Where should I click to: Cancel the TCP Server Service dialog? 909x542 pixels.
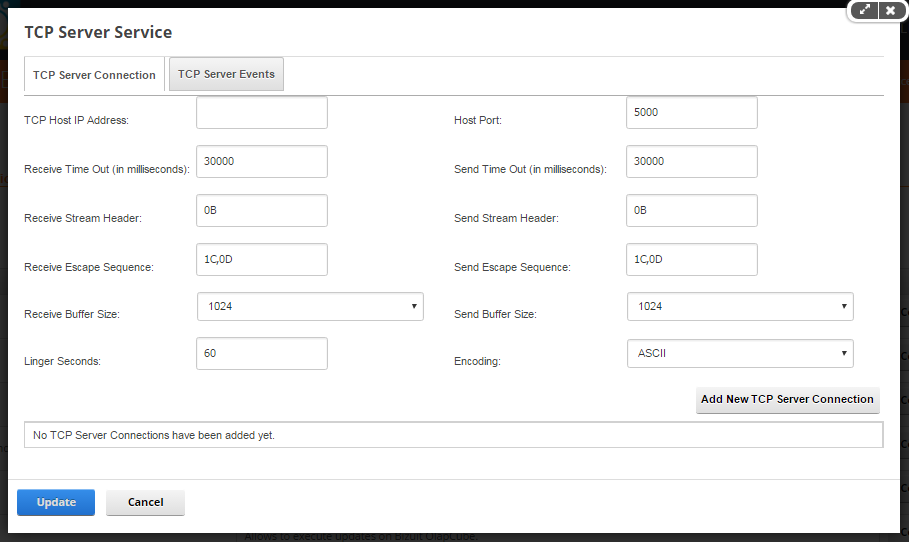[x=146, y=503]
